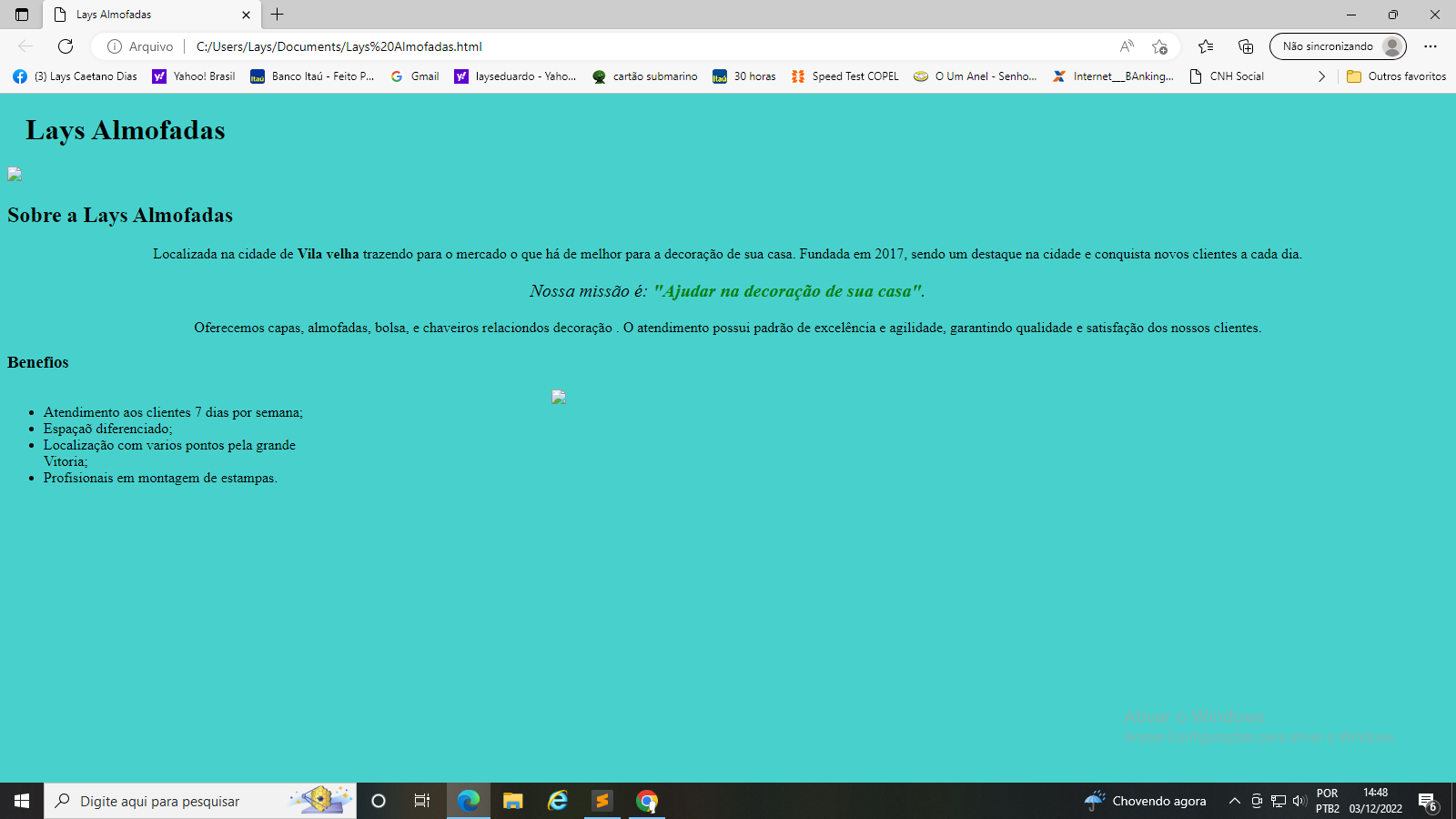
Task: Open the Gmail bookmark
Action: pyautogui.click(x=415, y=76)
